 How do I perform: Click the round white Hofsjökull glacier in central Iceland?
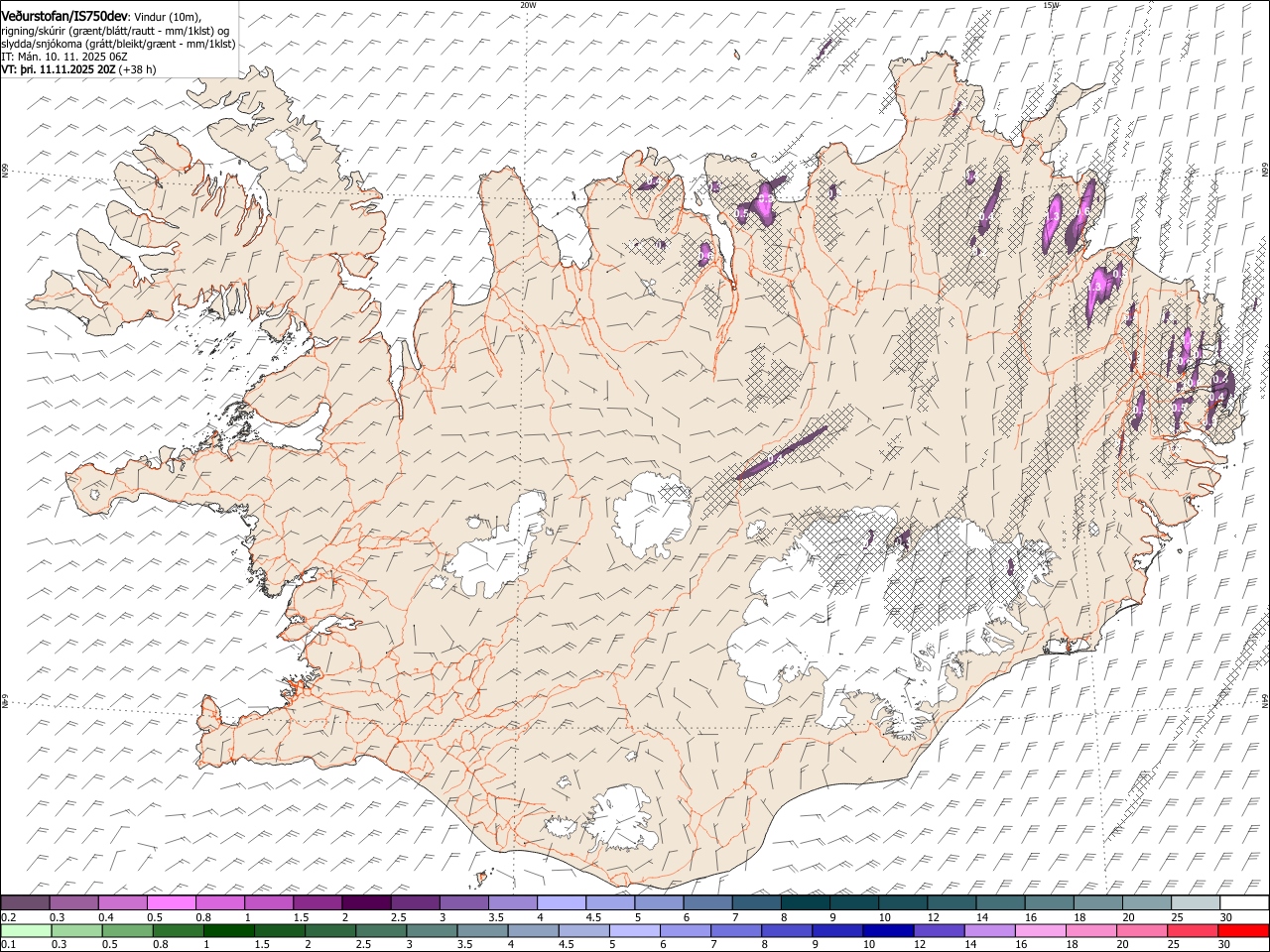[652, 516]
